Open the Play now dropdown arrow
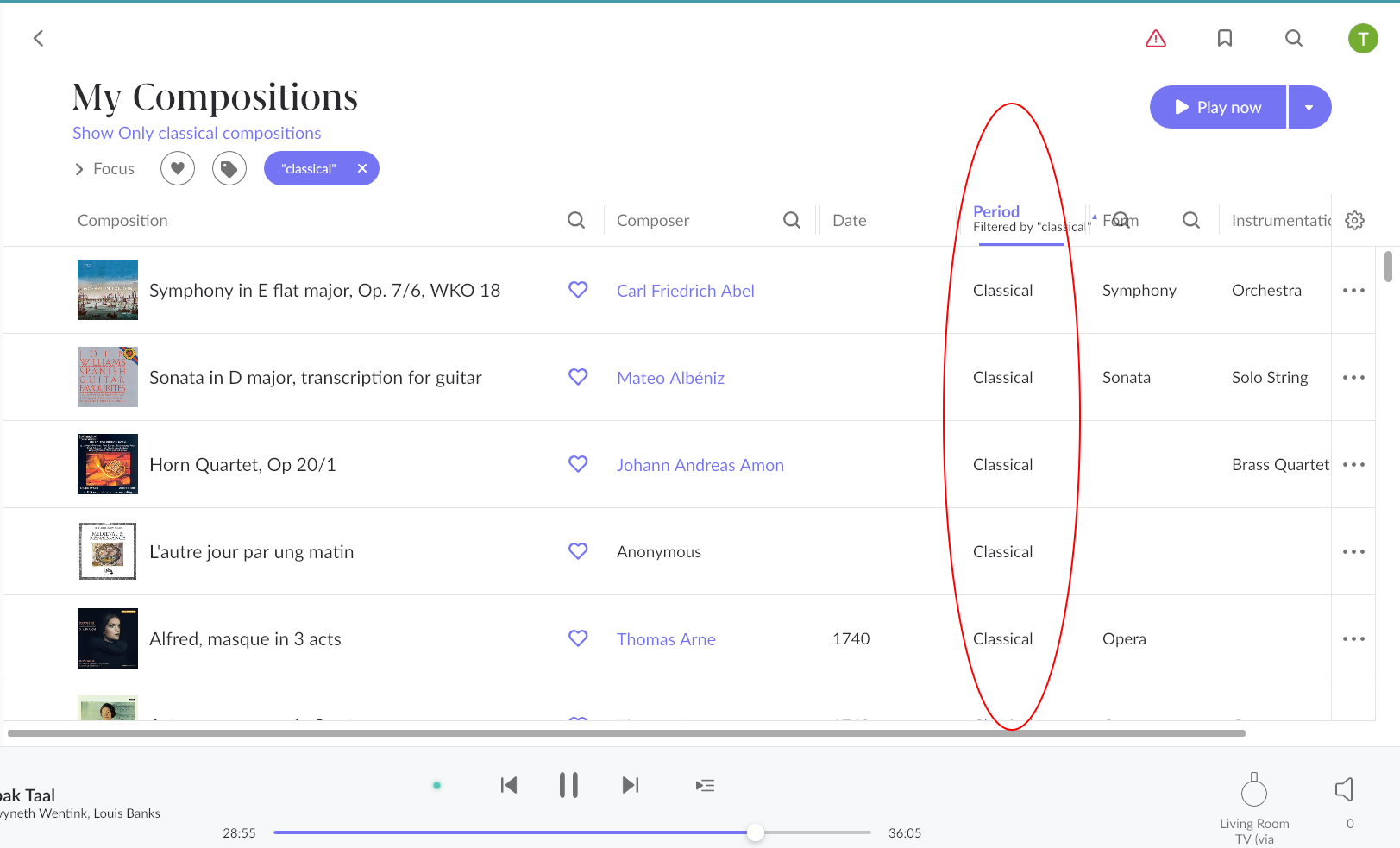Screen dimensions: 1400x848 [x=1309, y=107]
